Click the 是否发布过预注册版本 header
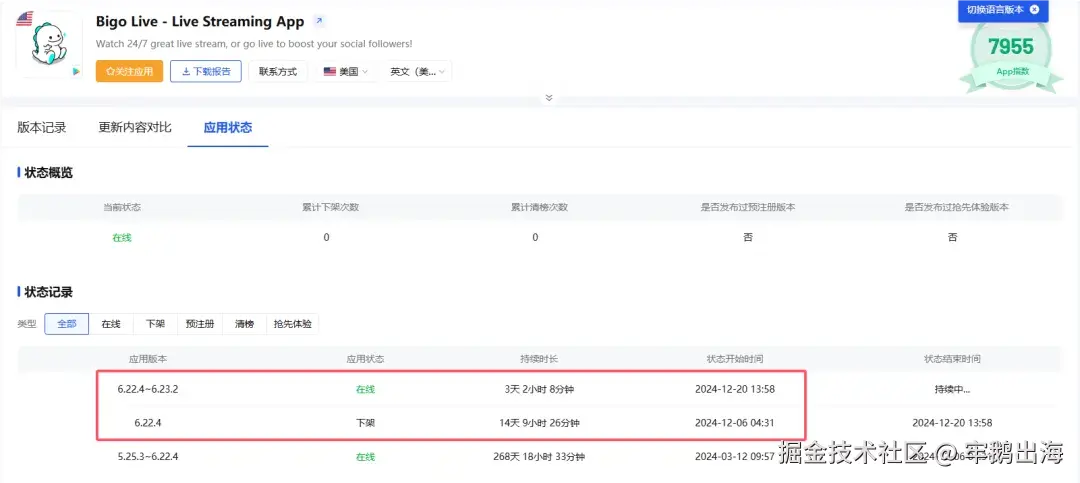1080x483 pixels. coord(748,207)
